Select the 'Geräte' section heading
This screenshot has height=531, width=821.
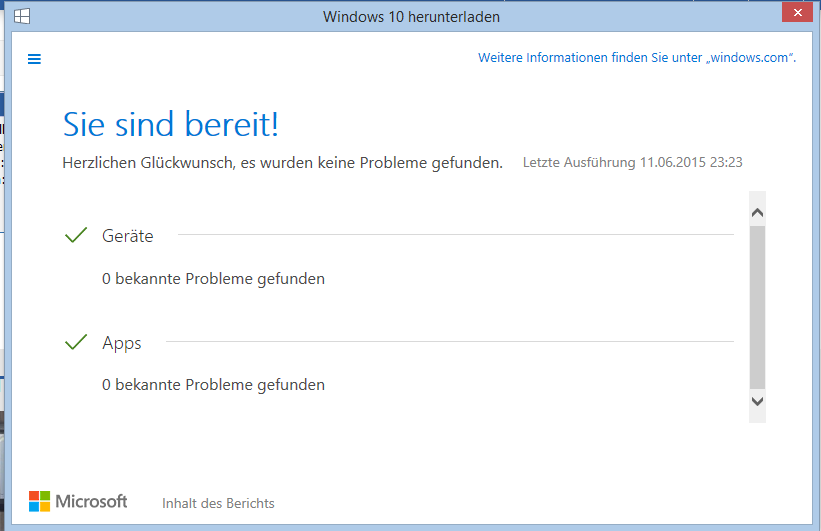click(128, 236)
